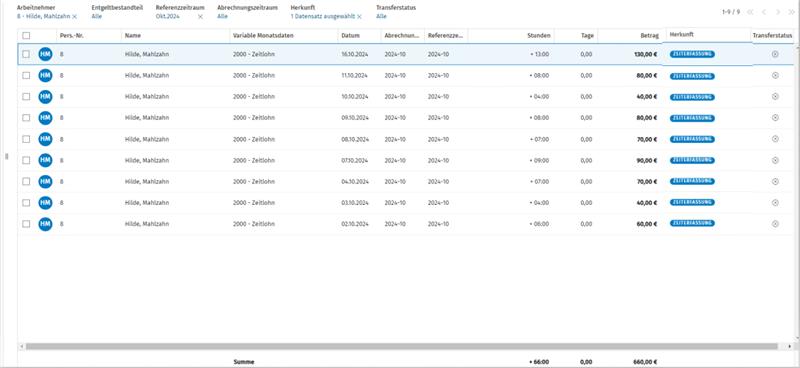This screenshot has height=368, width=800.
Task: Click the 130,00 € amount cell
Action: [x=645, y=54]
